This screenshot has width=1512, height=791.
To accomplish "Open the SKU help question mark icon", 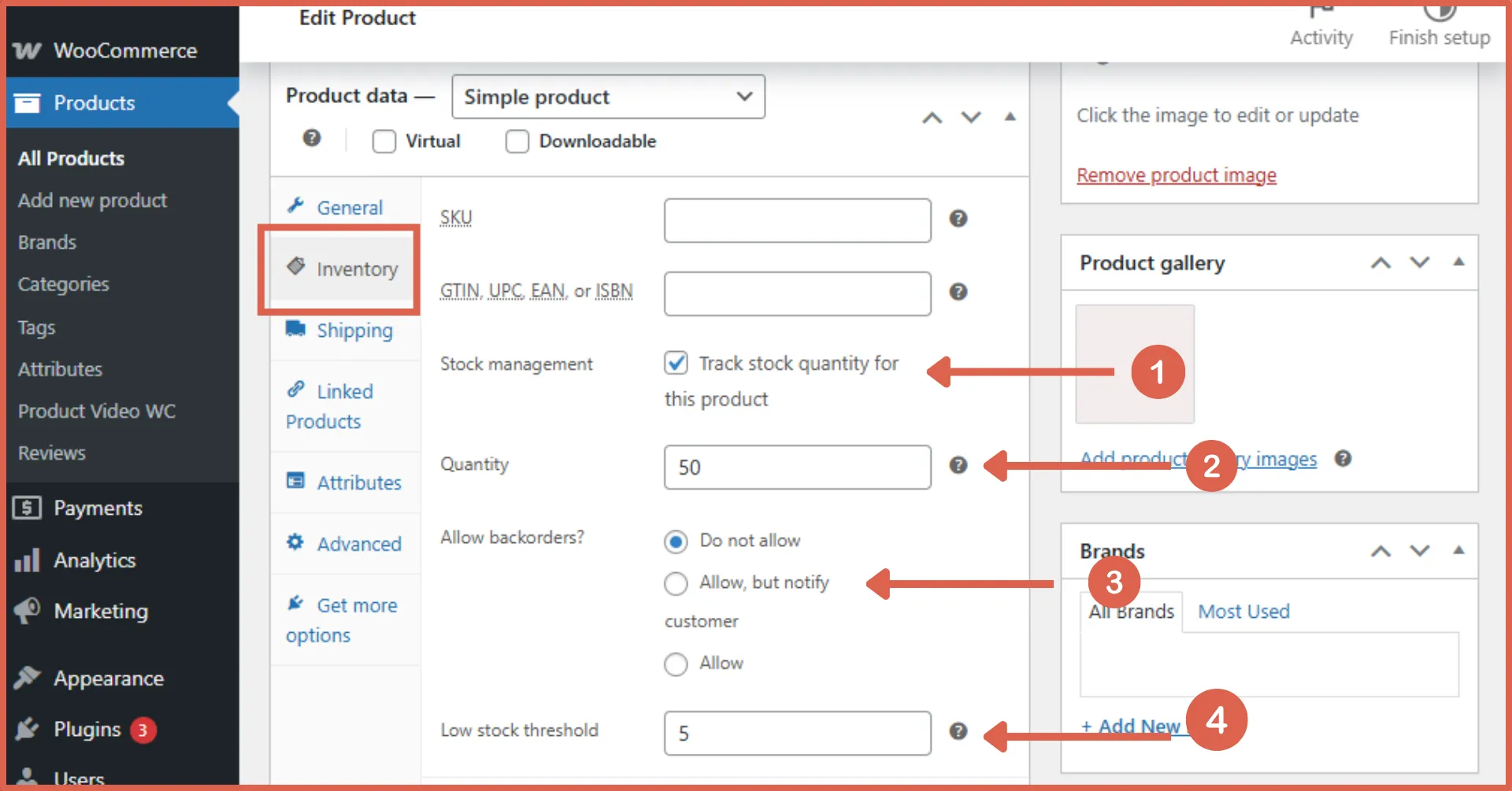I will pyautogui.click(x=958, y=219).
